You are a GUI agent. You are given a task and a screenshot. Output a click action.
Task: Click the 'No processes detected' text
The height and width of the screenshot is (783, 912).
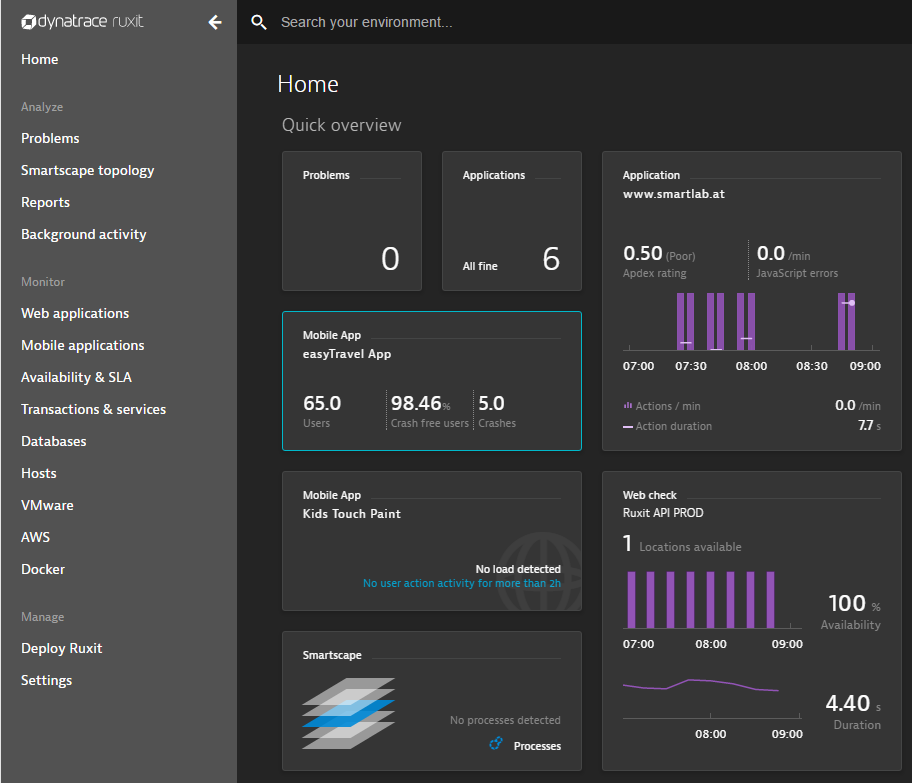505,720
